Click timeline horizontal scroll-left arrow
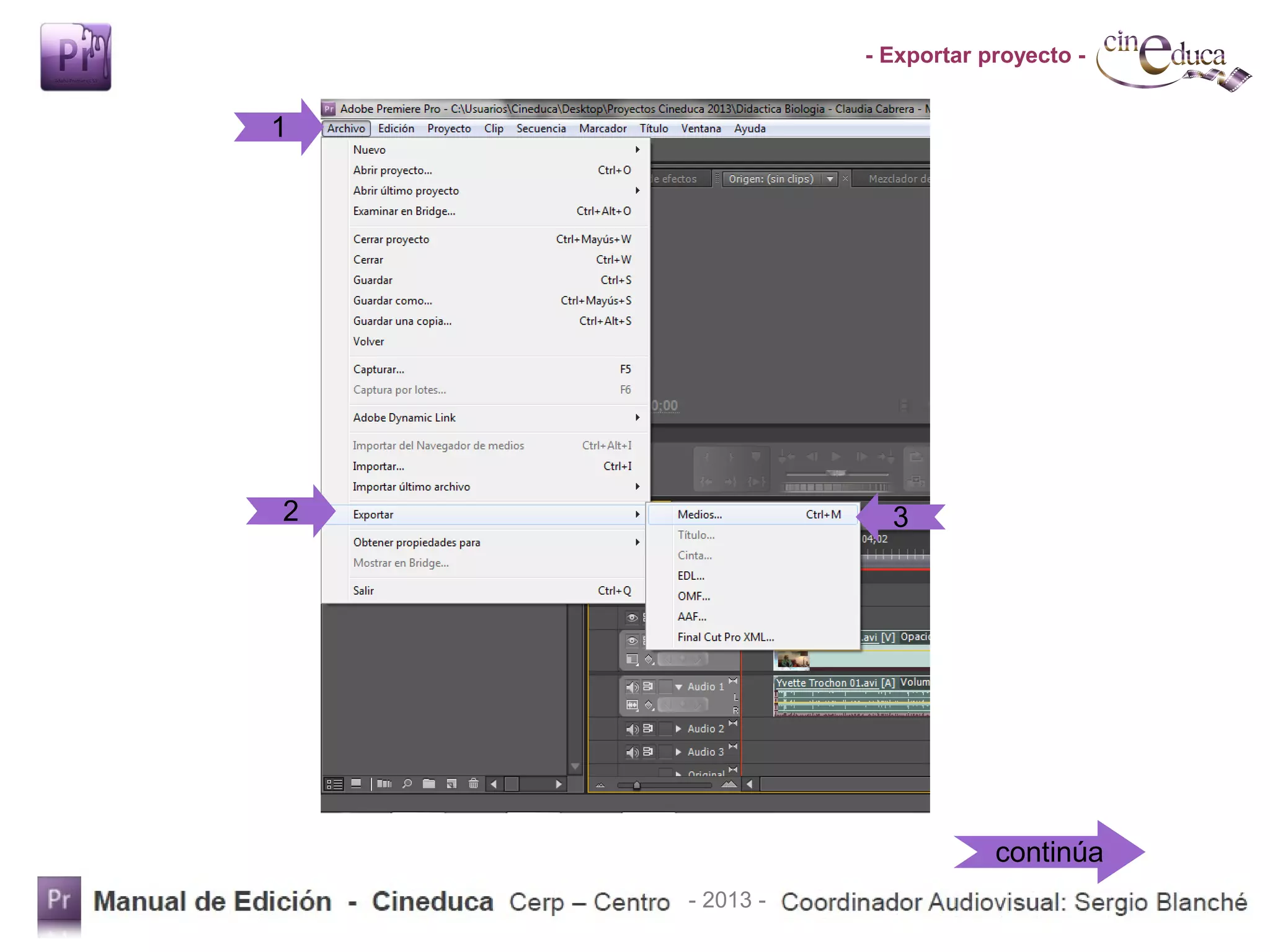Image resolution: width=1270 pixels, height=952 pixels. coord(750,785)
